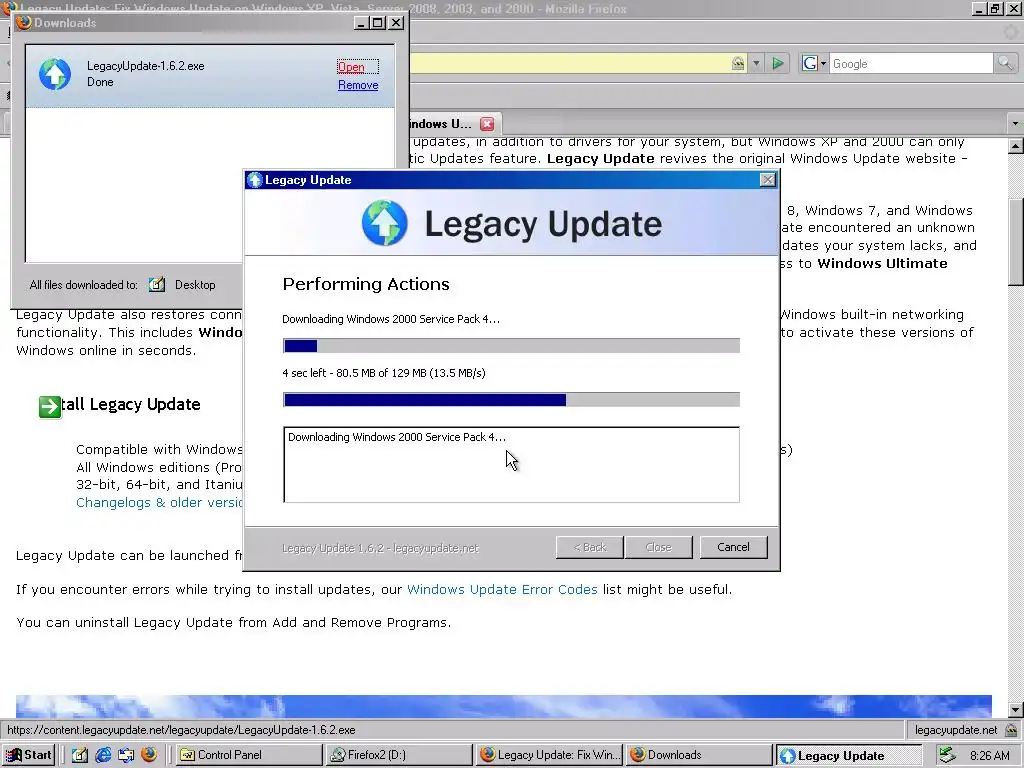Focus the Google search field
This screenshot has width=1024, height=768.
tap(911, 63)
